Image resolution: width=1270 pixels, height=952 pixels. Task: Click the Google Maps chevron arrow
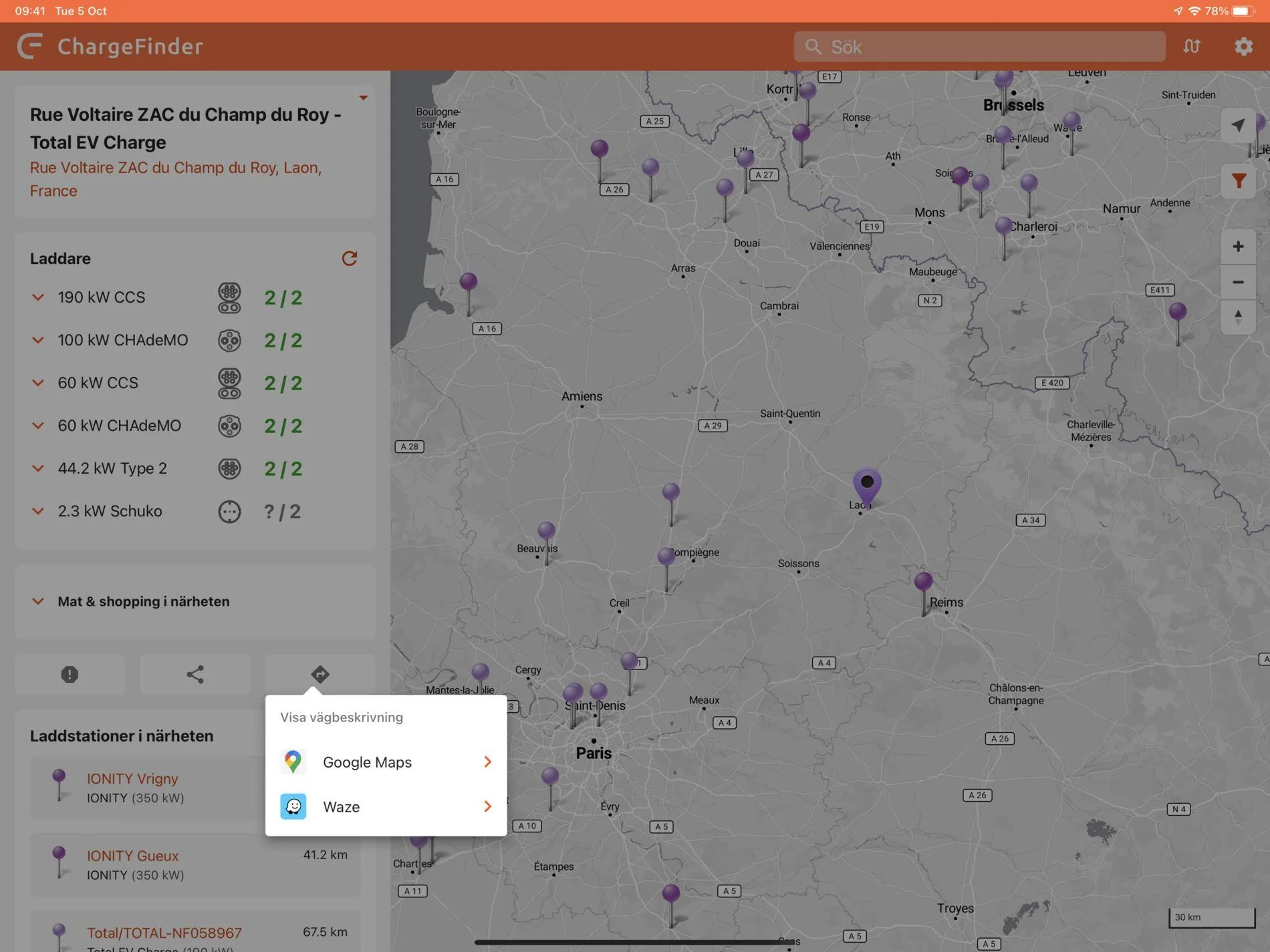(x=487, y=762)
